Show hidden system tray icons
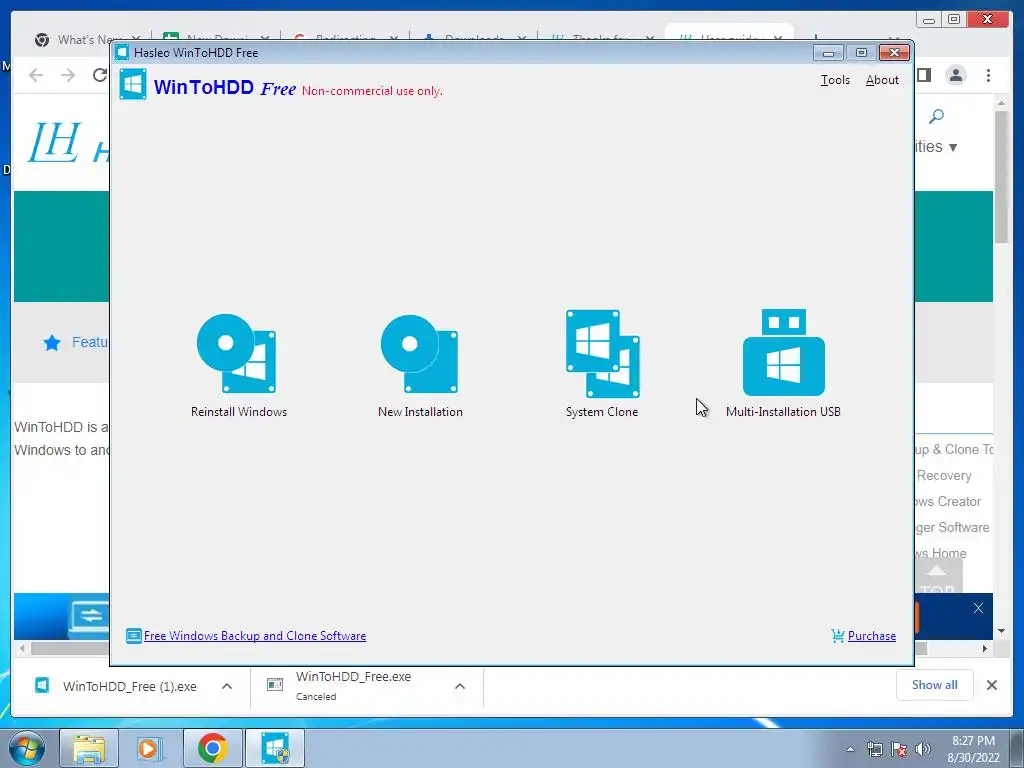 tap(850, 749)
